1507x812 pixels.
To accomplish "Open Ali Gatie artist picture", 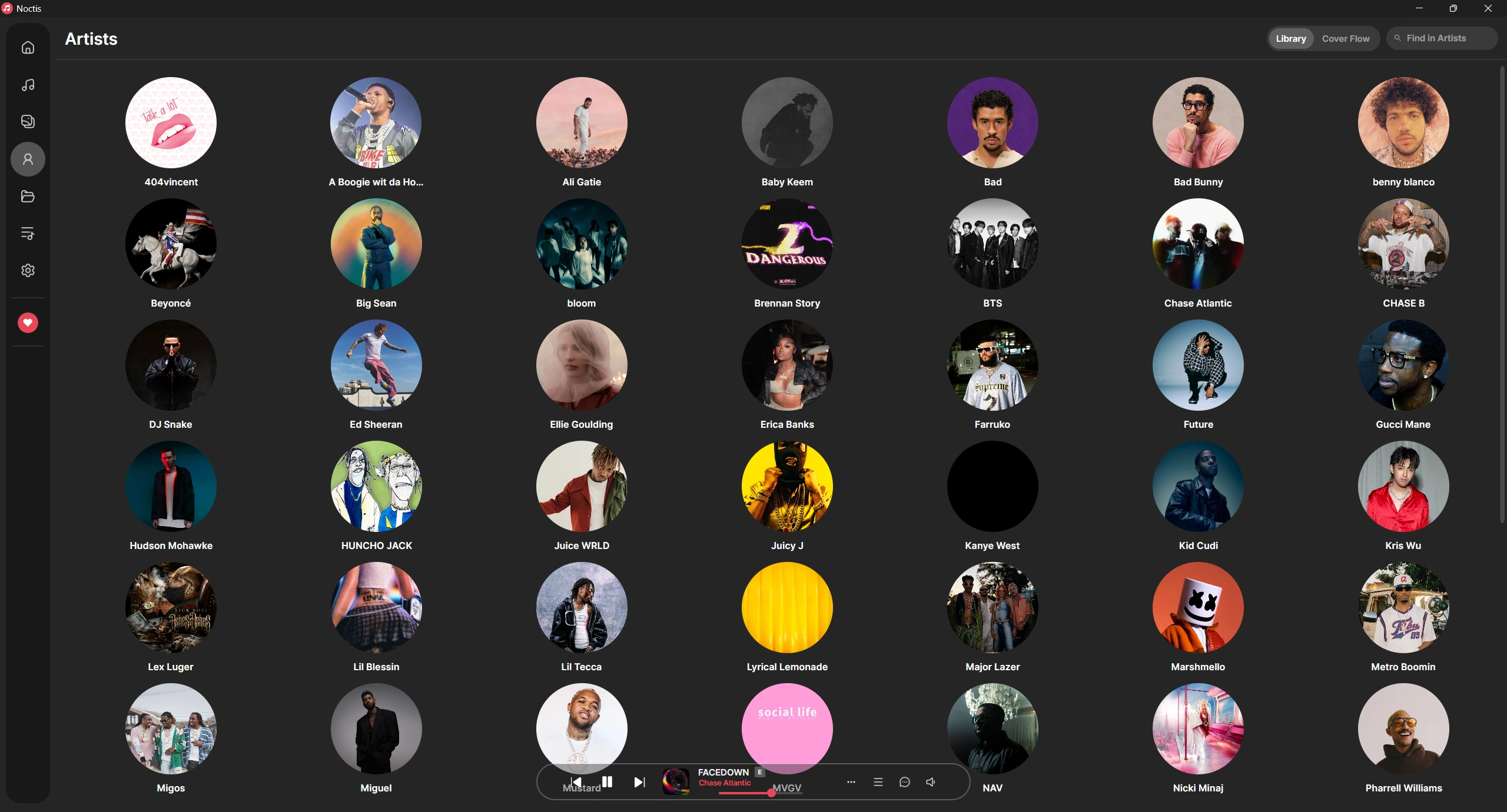I will point(582,122).
